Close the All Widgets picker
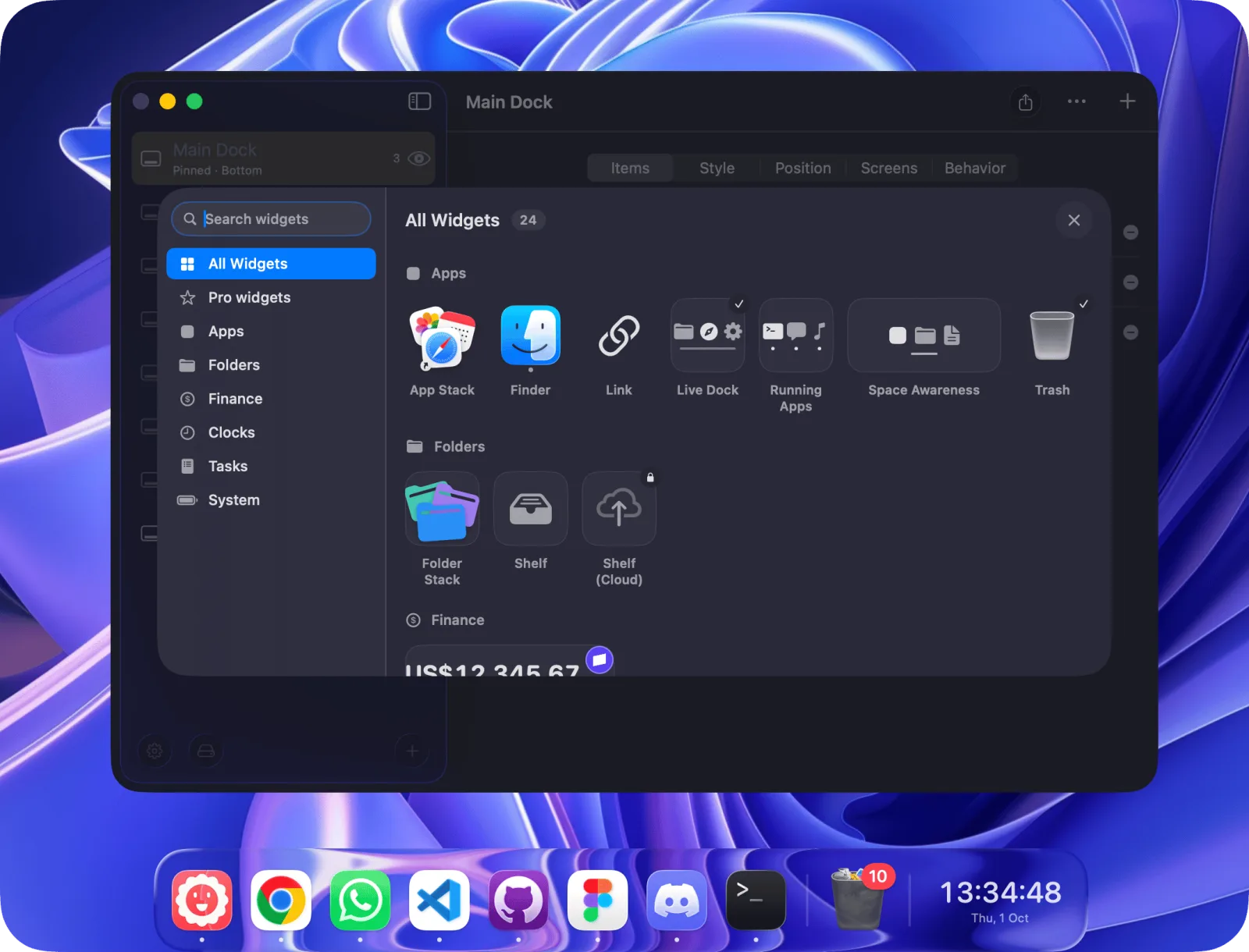 tap(1074, 220)
